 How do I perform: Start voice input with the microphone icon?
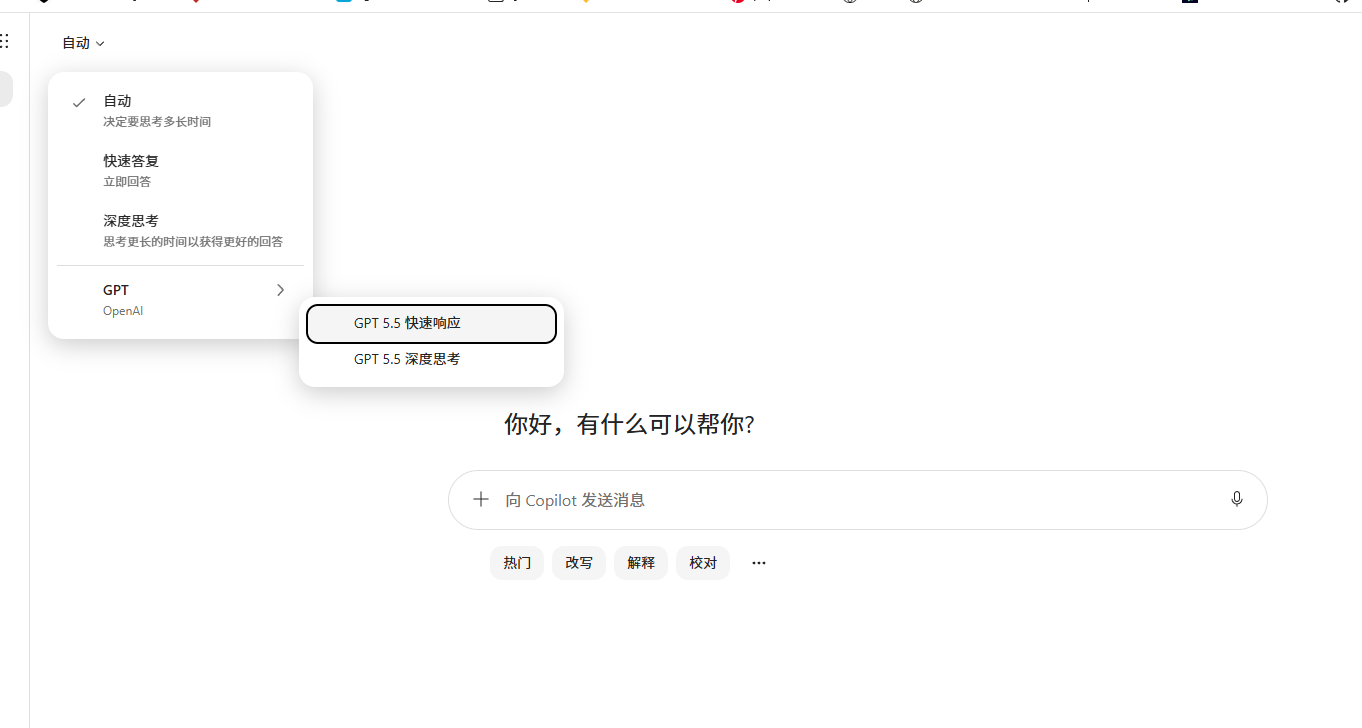(x=1237, y=500)
